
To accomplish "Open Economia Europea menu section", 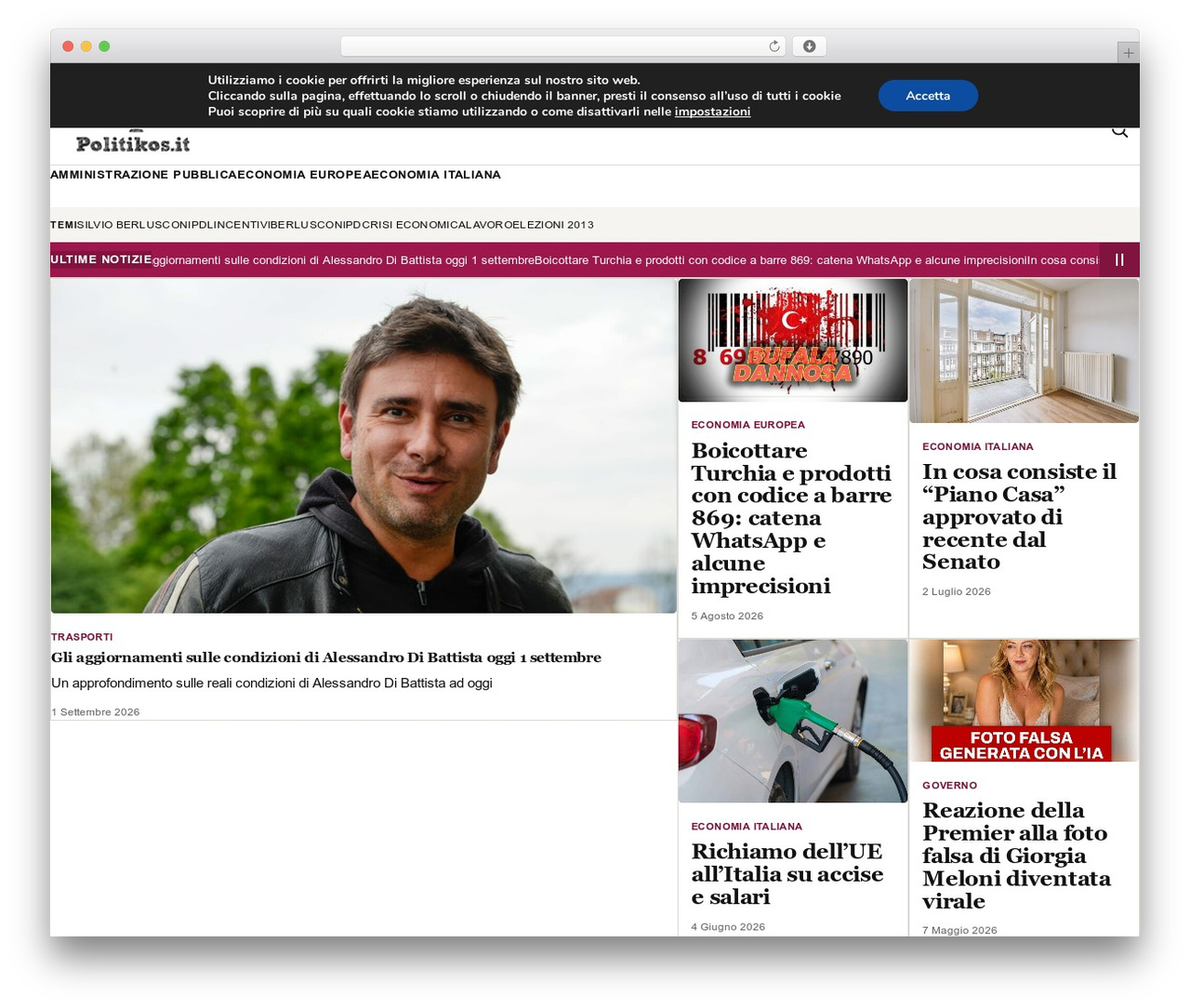I will point(303,175).
